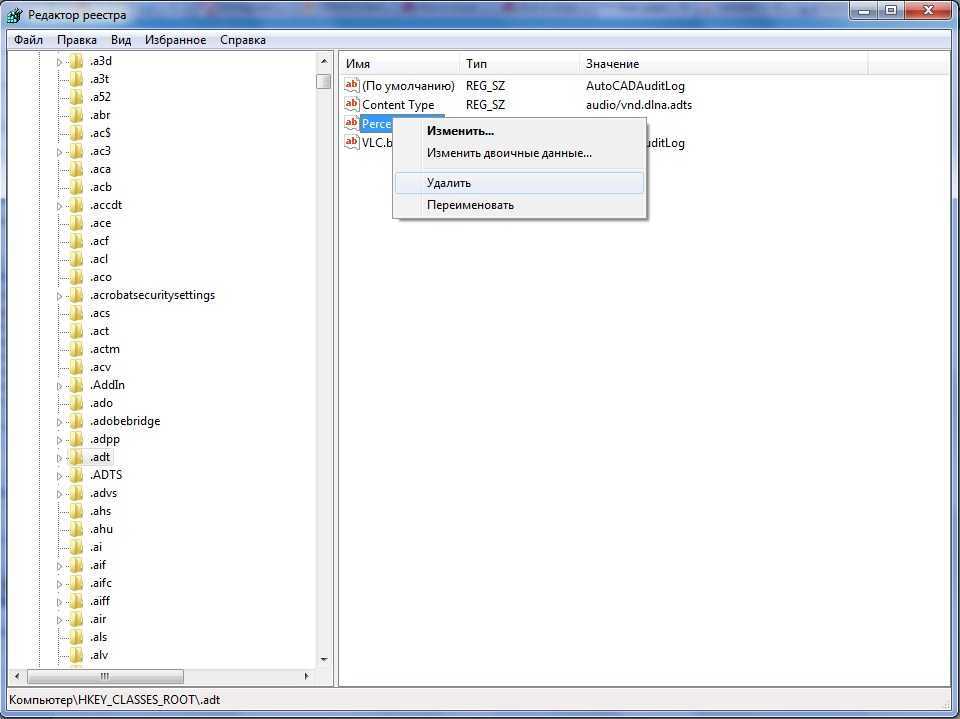
Task: Click the folder icon of .abr key
Action: point(77,115)
